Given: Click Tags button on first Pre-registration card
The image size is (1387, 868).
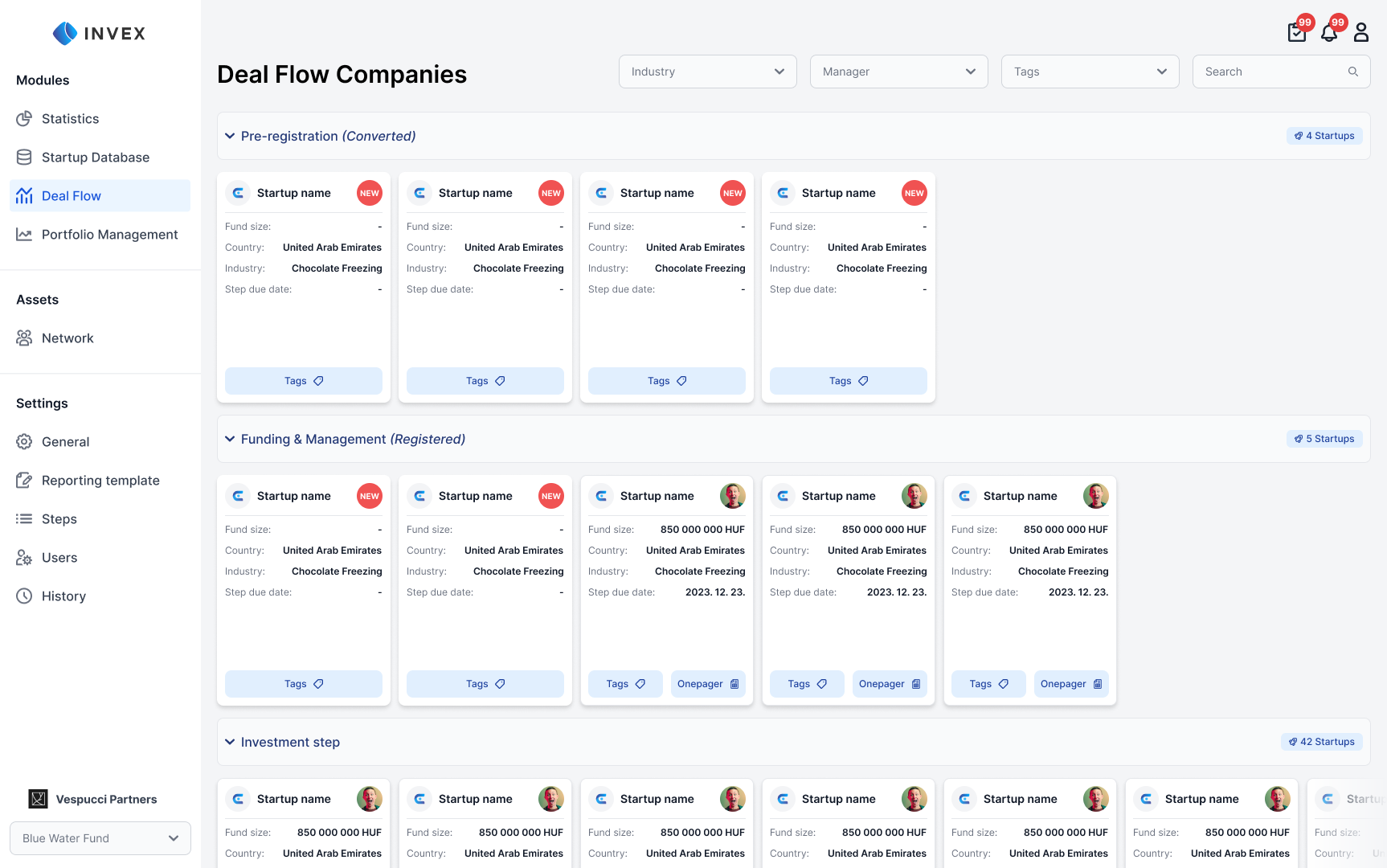Looking at the screenshot, I should (304, 381).
